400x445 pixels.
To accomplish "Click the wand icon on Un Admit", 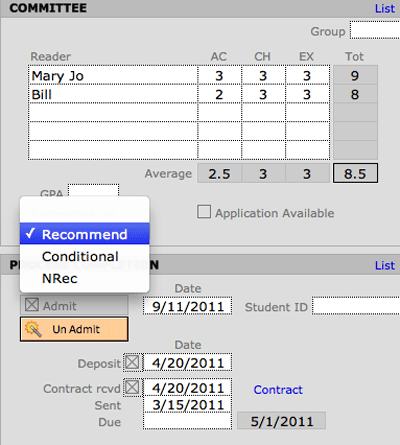I will pyautogui.click(x=33, y=329).
